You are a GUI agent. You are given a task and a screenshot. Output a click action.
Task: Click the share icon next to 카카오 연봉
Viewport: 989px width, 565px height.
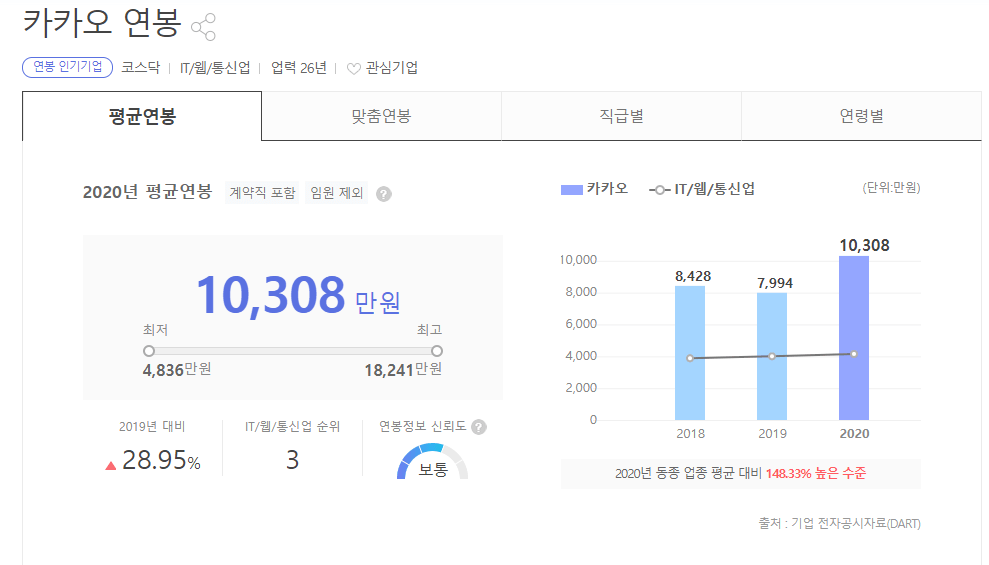(x=203, y=26)
